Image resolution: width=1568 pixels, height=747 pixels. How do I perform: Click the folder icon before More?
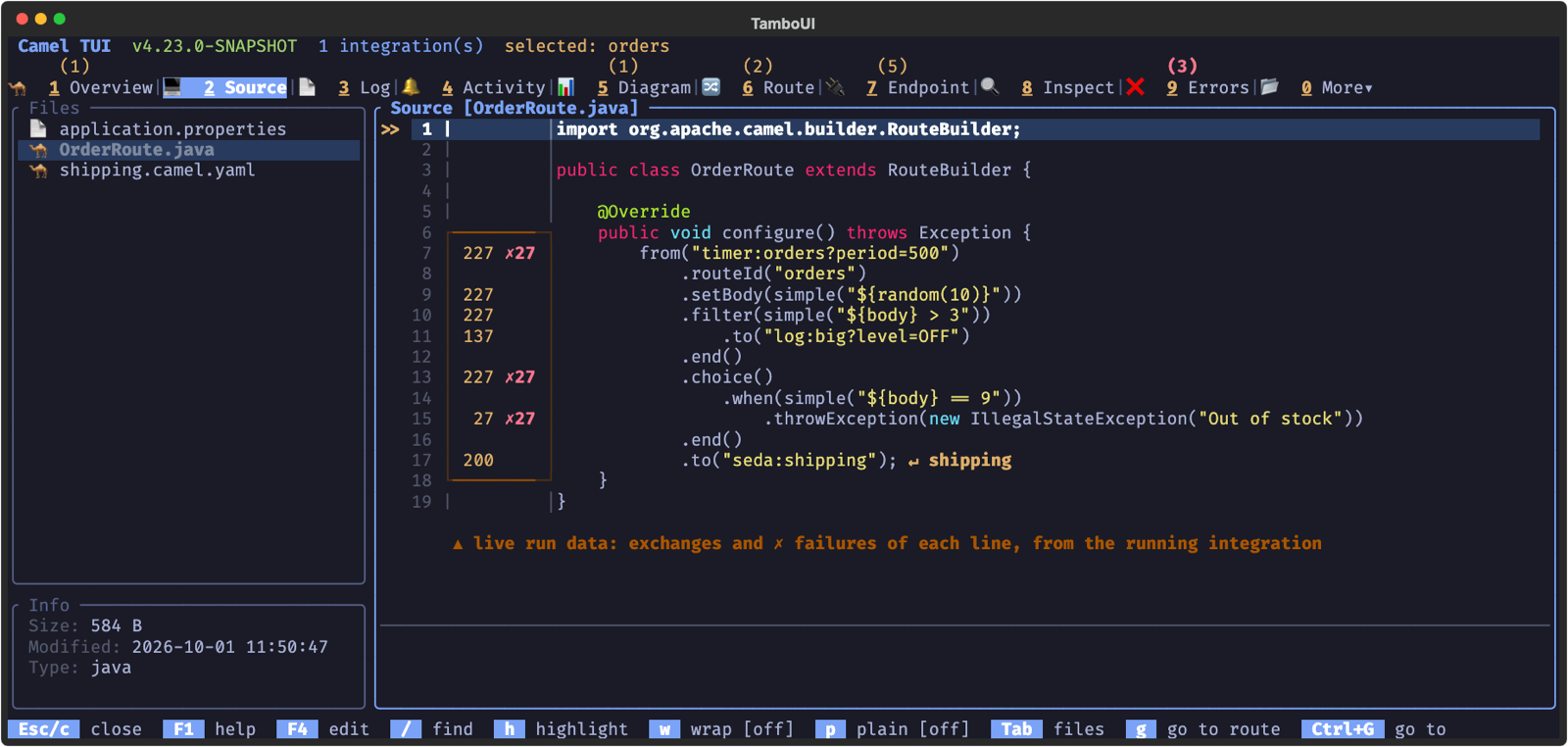1270,87
